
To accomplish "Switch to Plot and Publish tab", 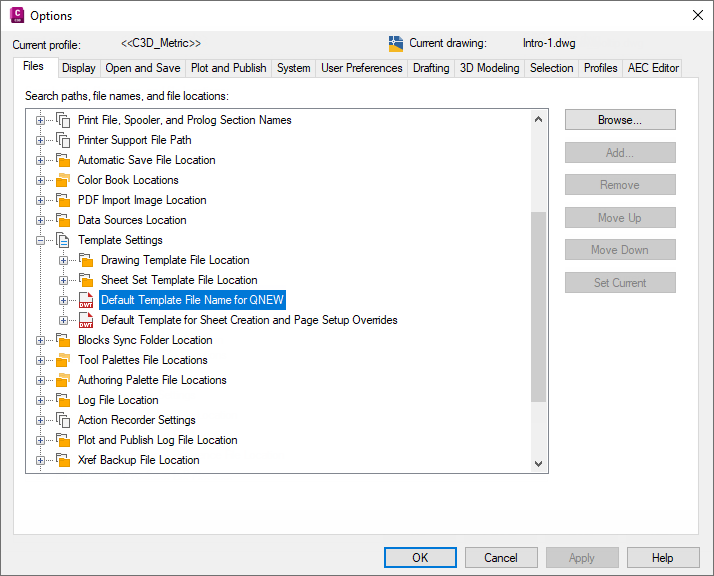I will [229, 68].
